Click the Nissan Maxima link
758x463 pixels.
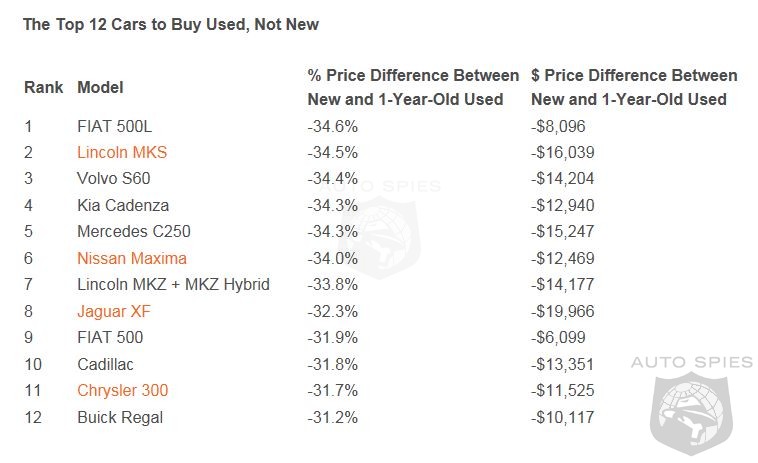coord(132,258)
